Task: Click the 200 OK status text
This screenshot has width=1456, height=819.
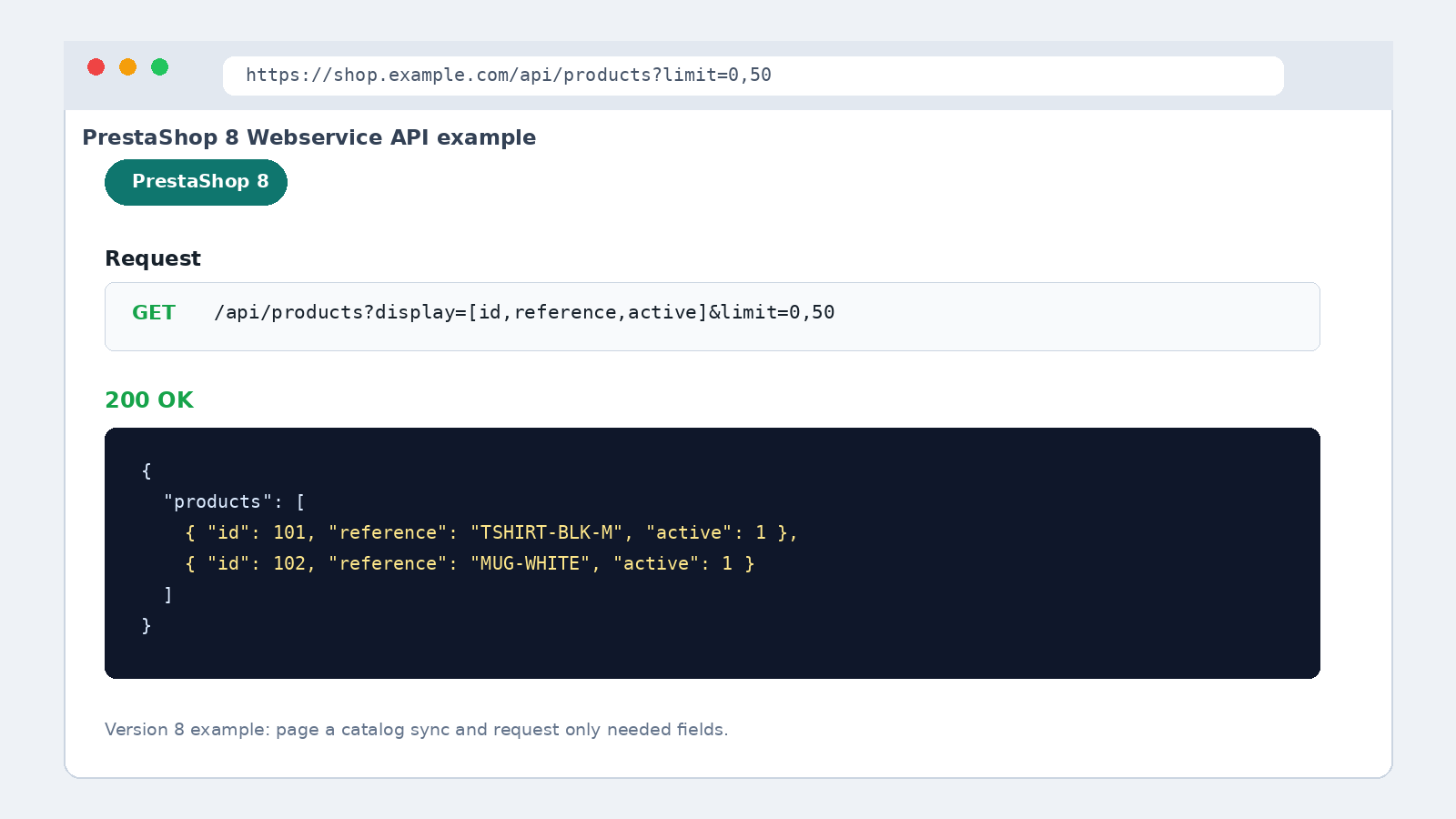Action: (149, 400)
